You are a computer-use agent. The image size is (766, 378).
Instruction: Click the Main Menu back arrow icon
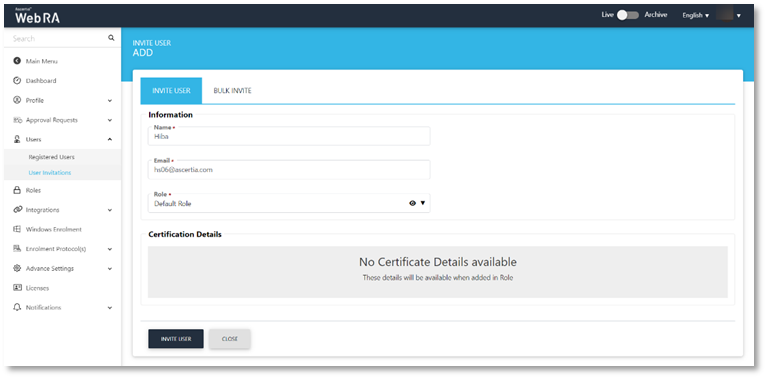pyautogui.click(x=17, y=61)
